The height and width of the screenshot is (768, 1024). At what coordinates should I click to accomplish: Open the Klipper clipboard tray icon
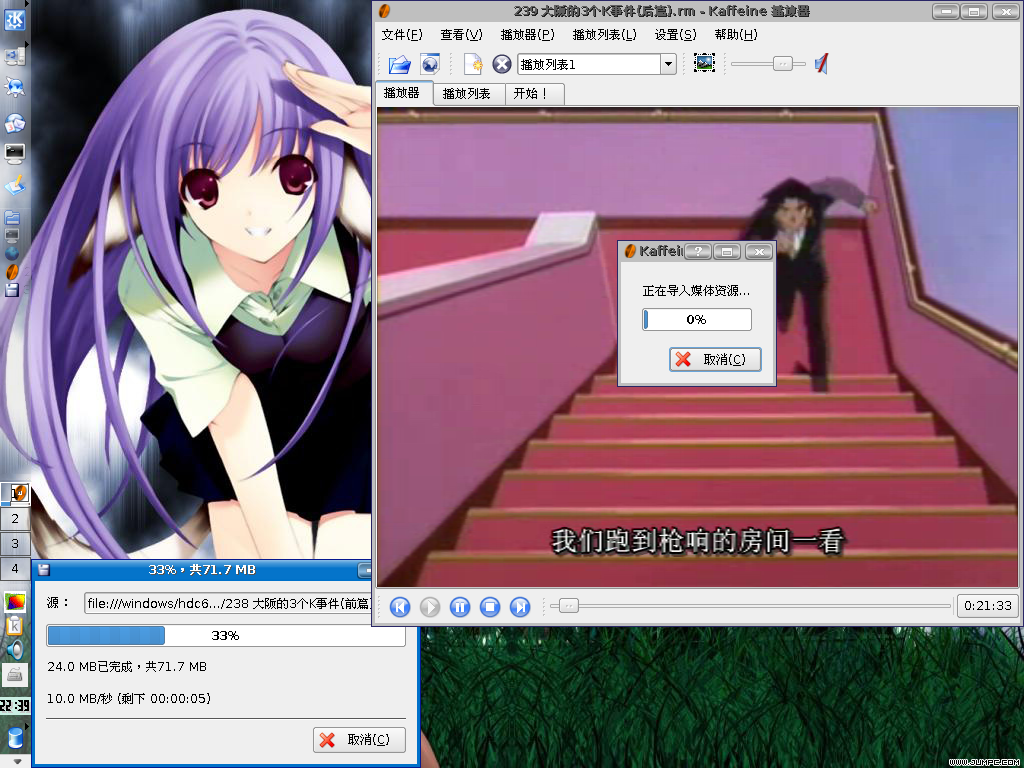pyautogui.click(x=15, y=626)
